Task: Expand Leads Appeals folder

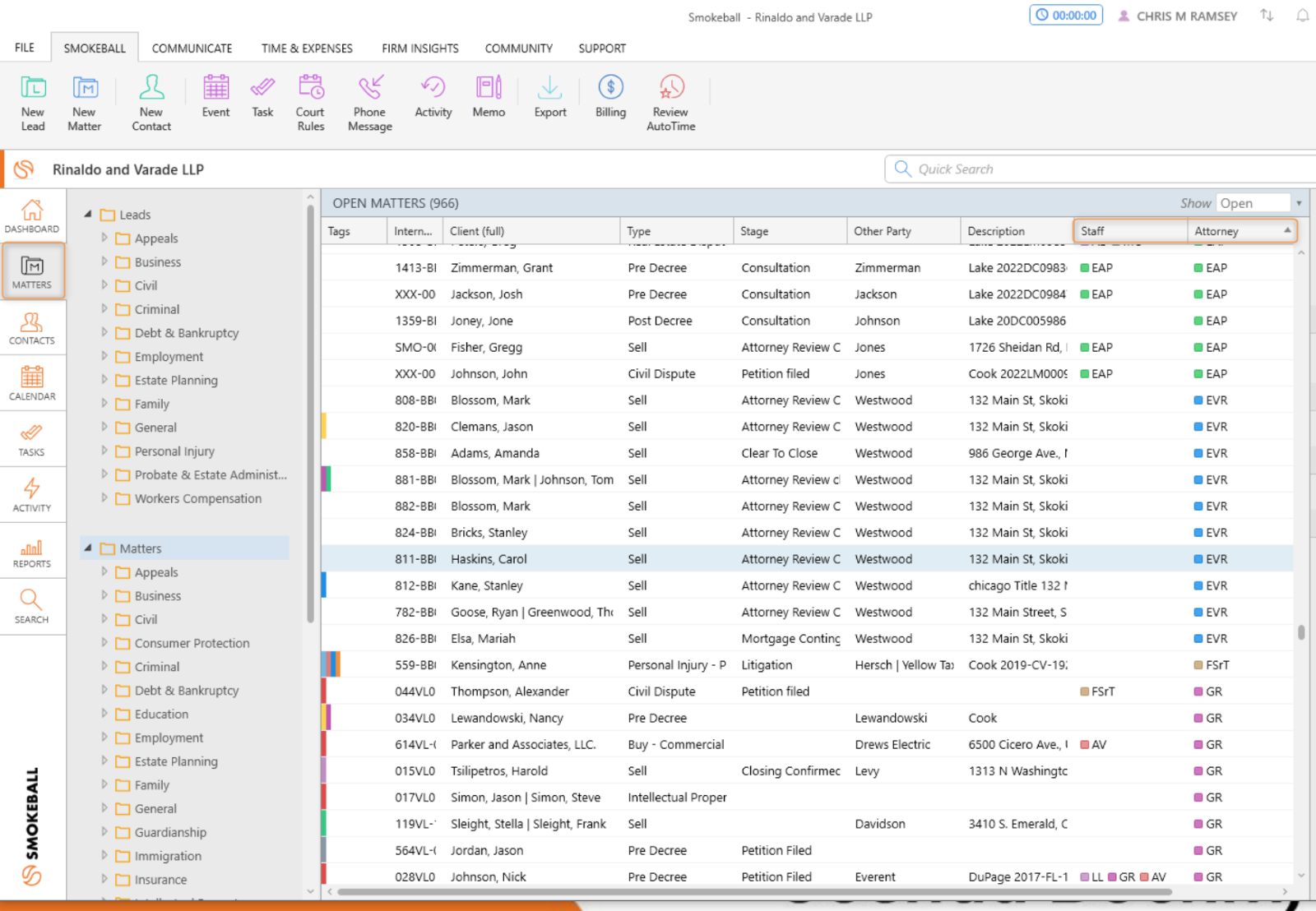Action: coord(104,238)
